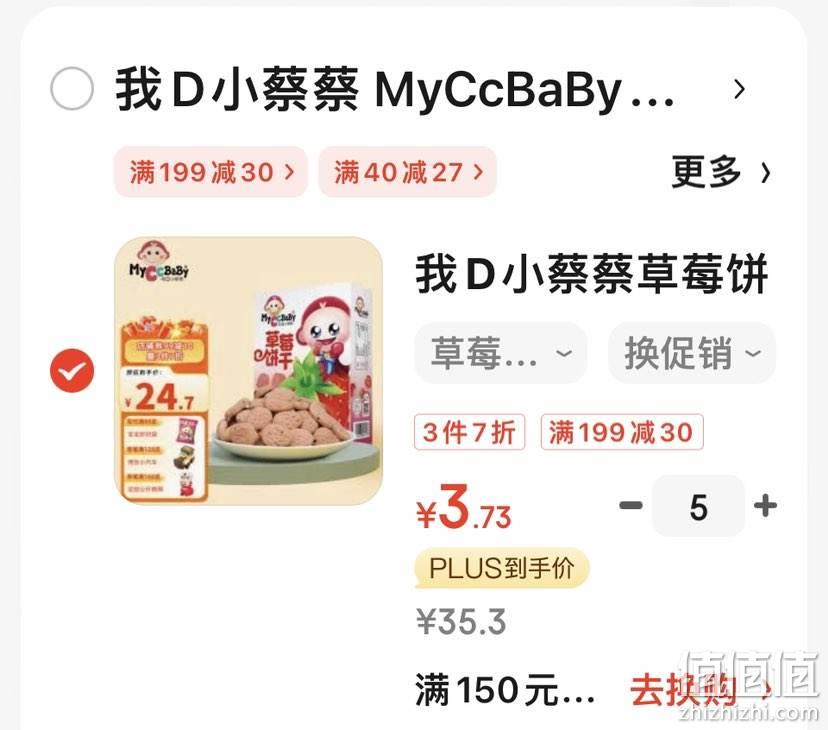Edit the quantity field showing 5

click(698, 506)
